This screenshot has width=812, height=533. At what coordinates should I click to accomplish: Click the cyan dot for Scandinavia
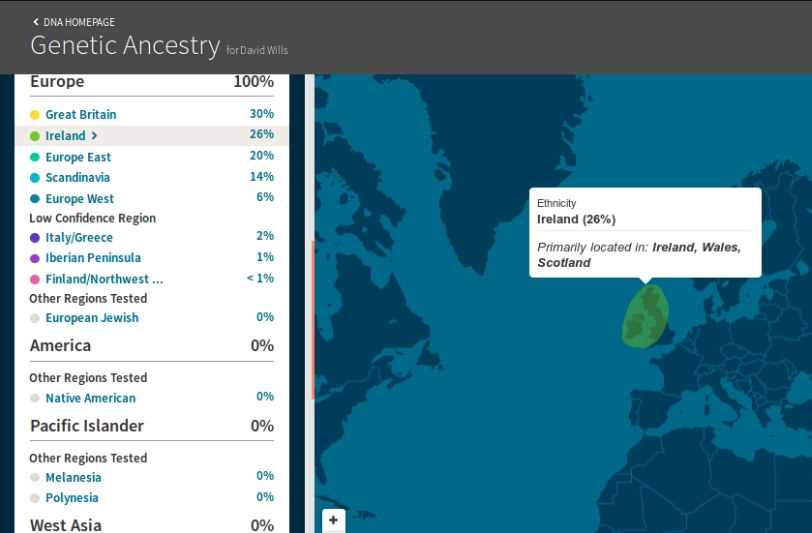(x=35, y=178)
